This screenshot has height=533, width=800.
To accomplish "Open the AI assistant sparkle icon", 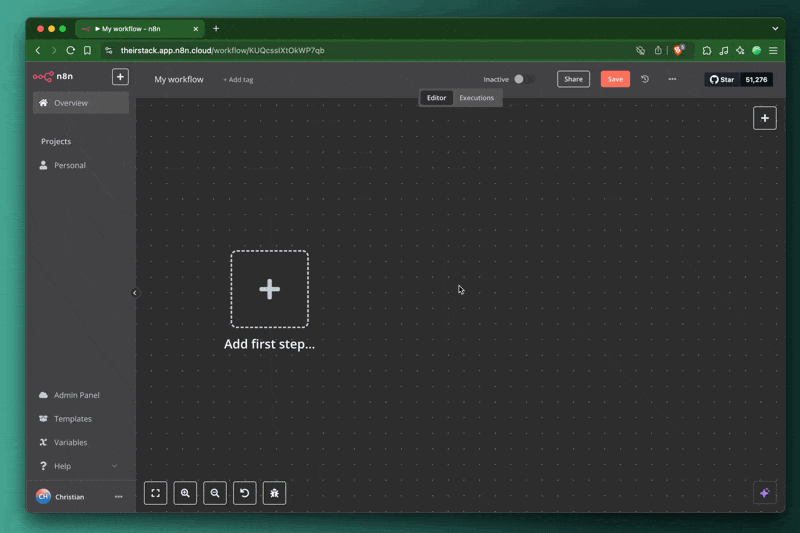I will tap(764, 493).
